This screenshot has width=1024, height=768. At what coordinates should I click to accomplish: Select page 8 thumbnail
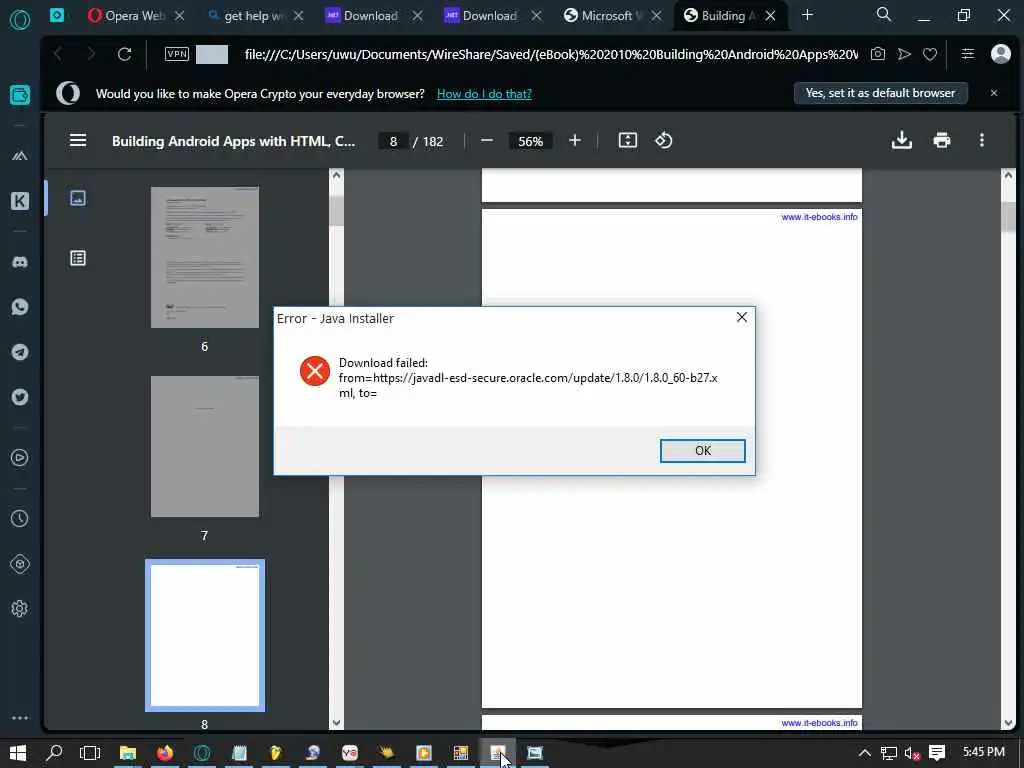pos(204,635)
